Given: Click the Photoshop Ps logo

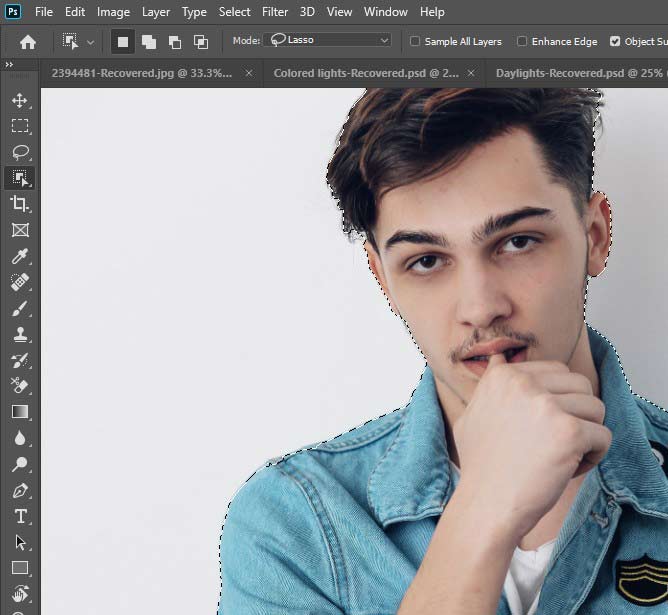Looking at the screenshot, I should pyautogui.click(x=13, y=11).
